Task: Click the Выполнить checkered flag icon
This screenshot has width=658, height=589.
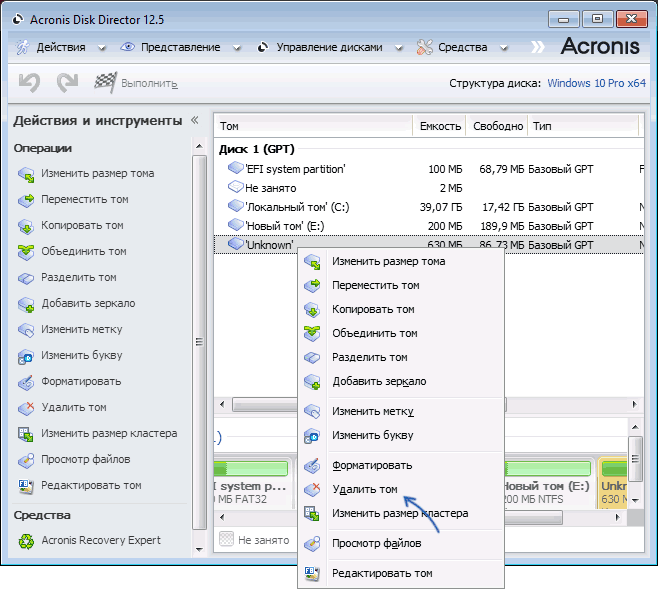Action: coord(105,84)
